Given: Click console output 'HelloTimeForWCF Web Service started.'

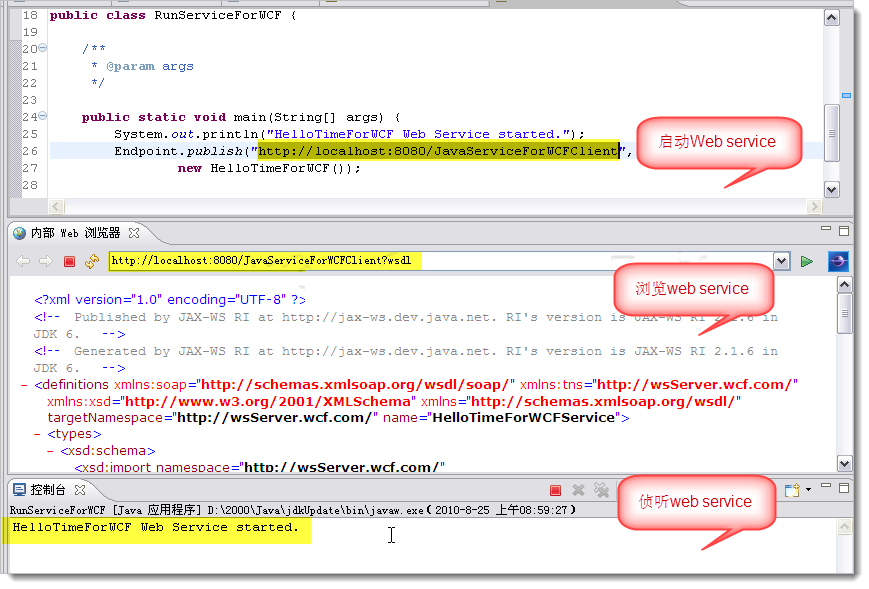Looking at the screenshot, I should click(156, 527).
